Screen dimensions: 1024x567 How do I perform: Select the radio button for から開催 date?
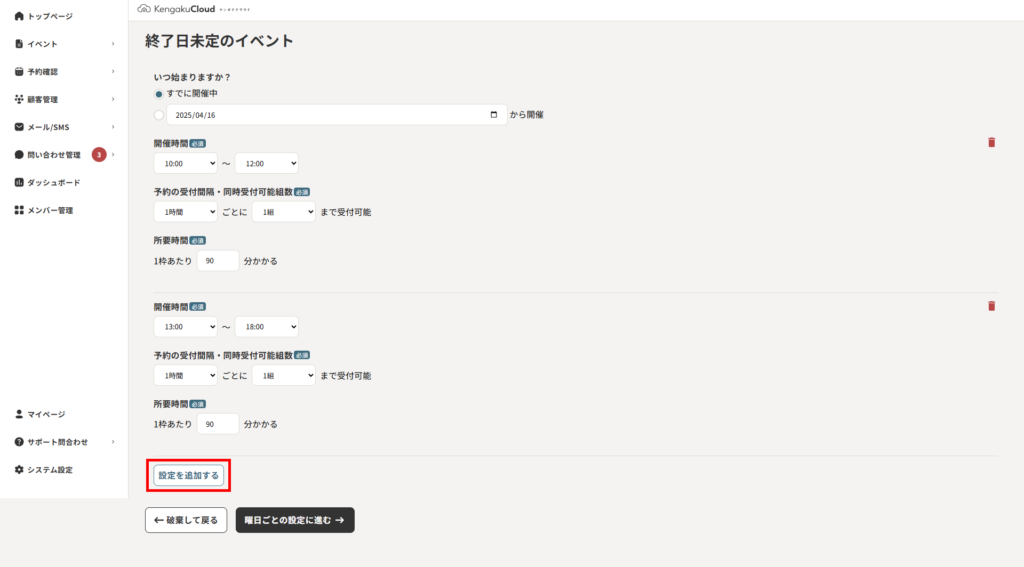[x=159, y=115]
